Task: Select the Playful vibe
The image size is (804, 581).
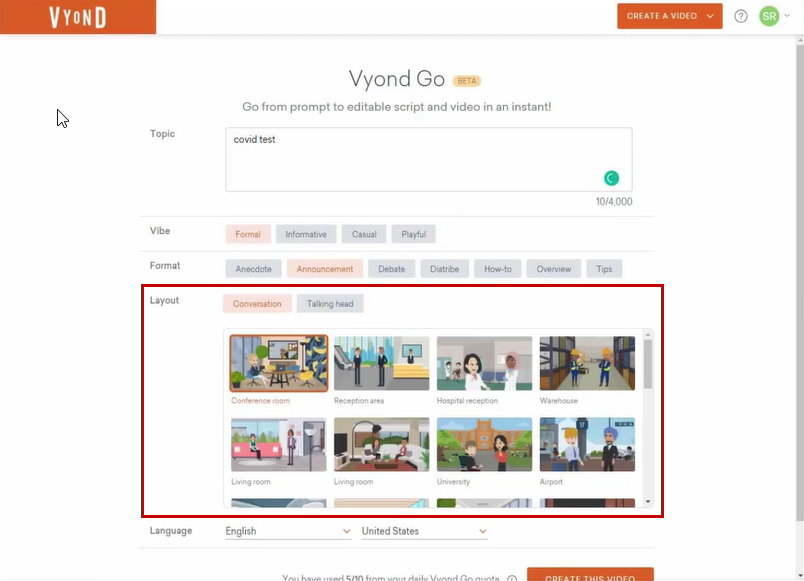Action: 414,234
